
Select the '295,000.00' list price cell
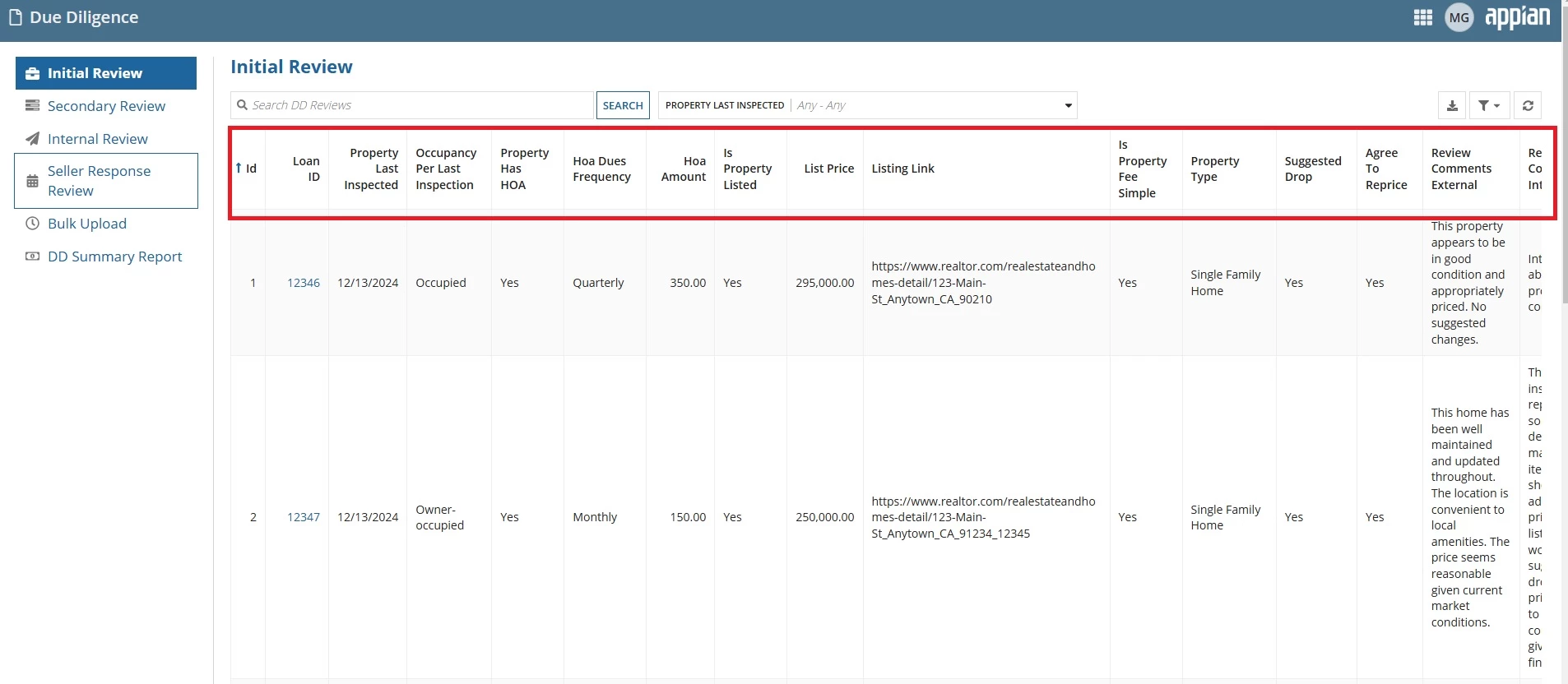pyautogui.click(x=825, y=283)
